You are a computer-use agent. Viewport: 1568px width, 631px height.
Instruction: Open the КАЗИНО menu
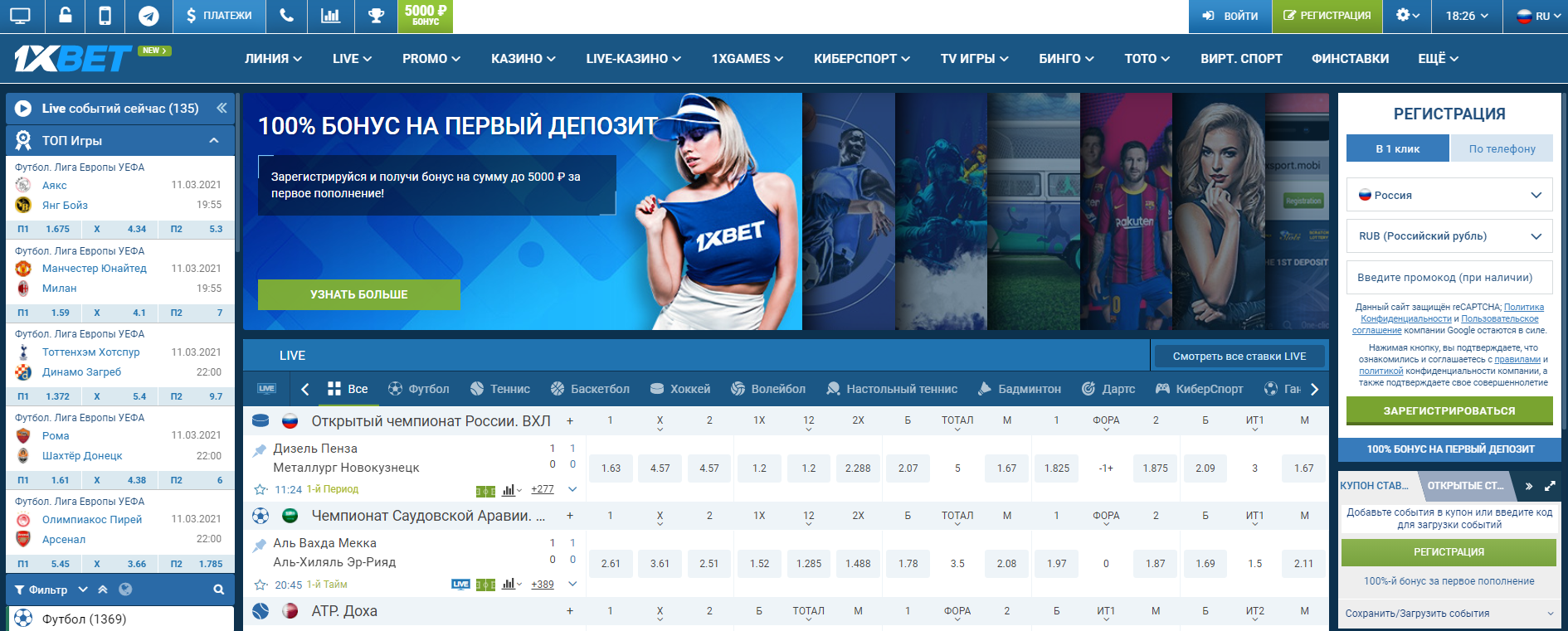523,59
